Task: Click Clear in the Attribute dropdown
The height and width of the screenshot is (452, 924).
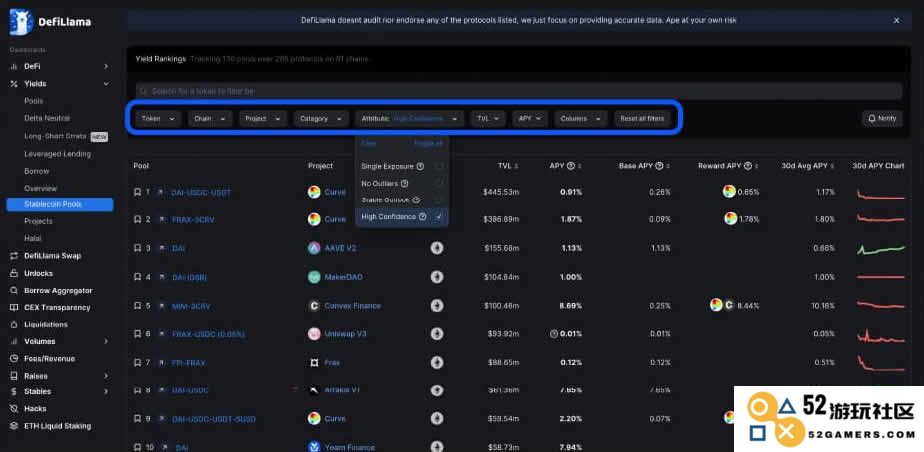Action: [x=368, y=143]
